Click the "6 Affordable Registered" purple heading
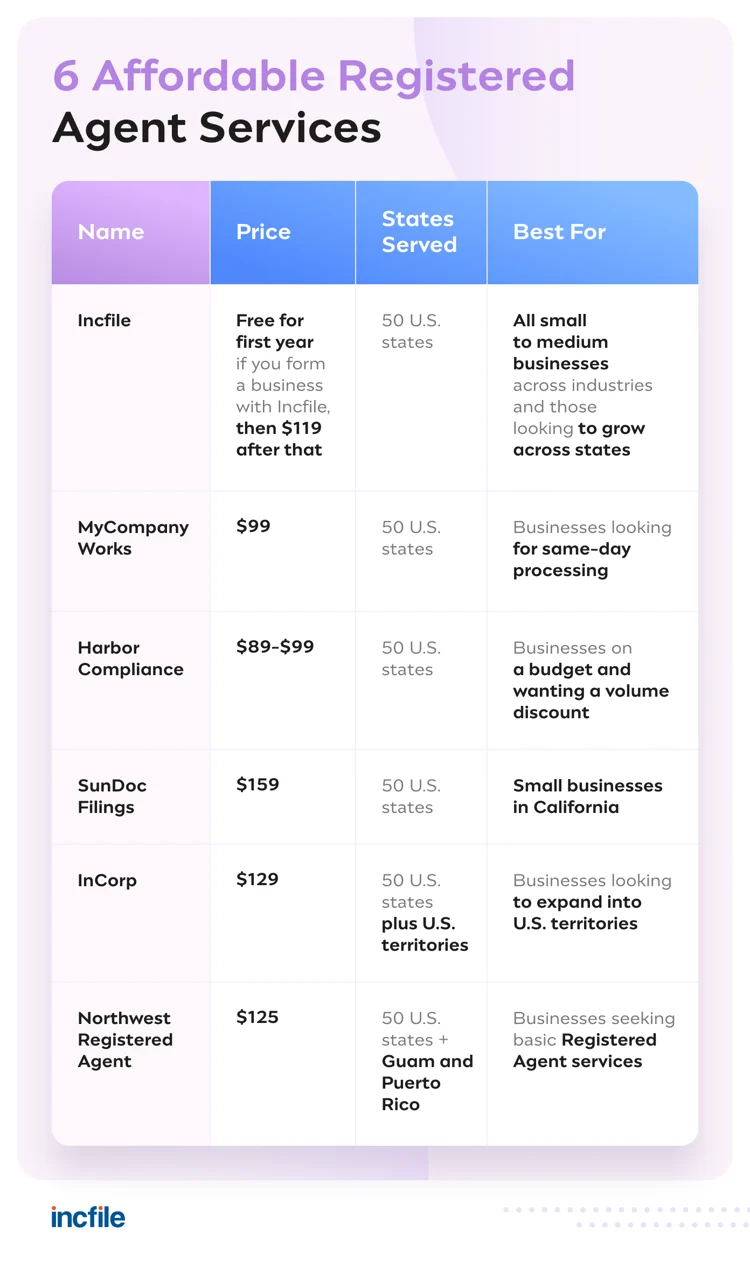The image size is (750, 1262). tap(313, 76)
